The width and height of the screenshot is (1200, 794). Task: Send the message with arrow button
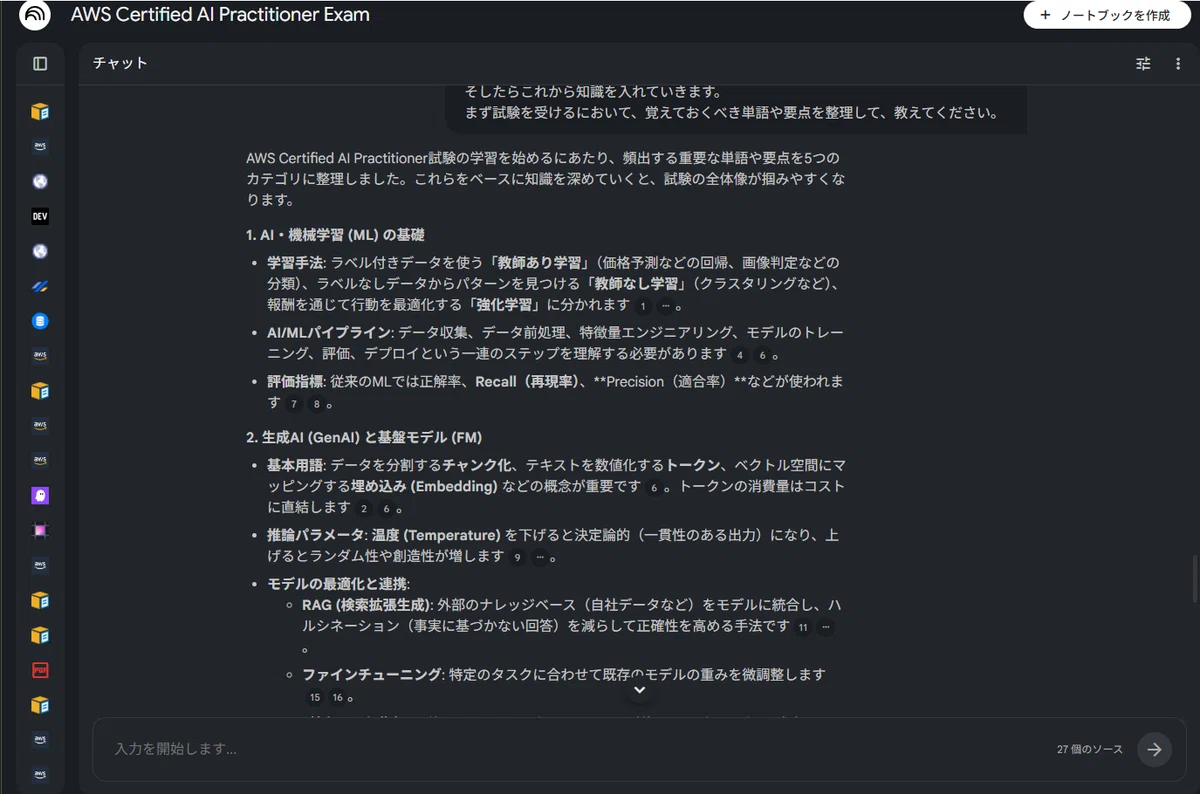pyautogui.click(x=1155, y=749)
